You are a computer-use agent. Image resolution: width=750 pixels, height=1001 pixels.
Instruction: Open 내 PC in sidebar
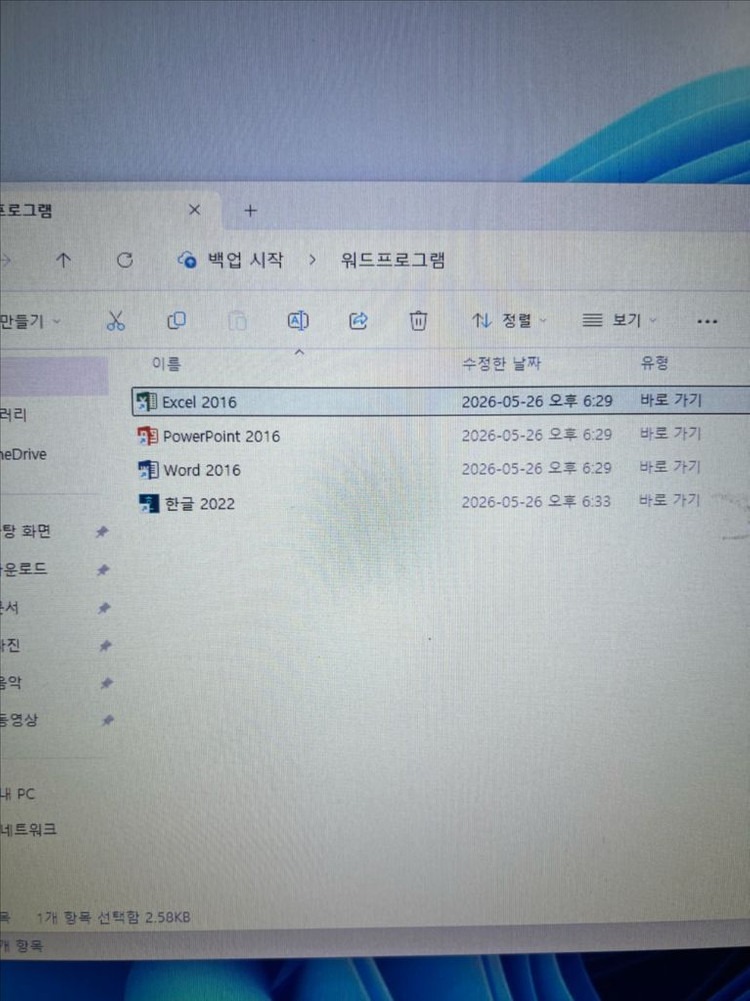18,794
